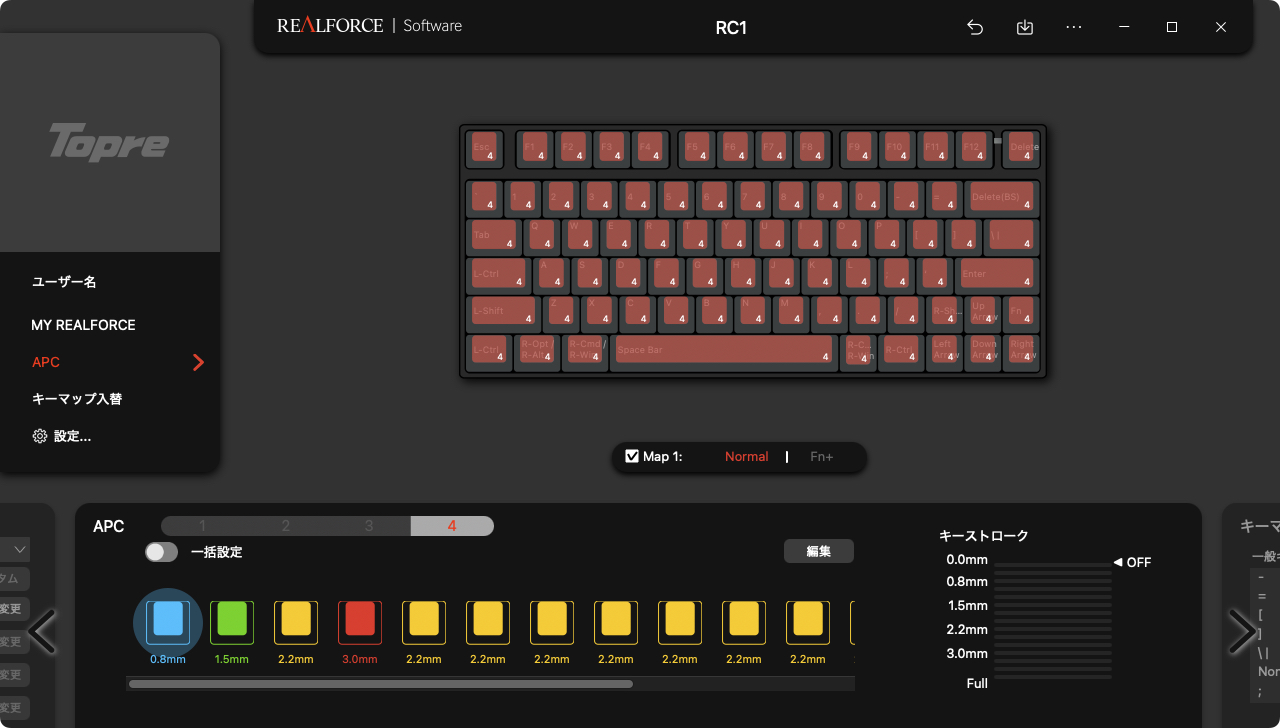Viewport: 1280px width, 728px height.
Task: Click the write-to-keyboard download icon
Action: point(1024,27)
